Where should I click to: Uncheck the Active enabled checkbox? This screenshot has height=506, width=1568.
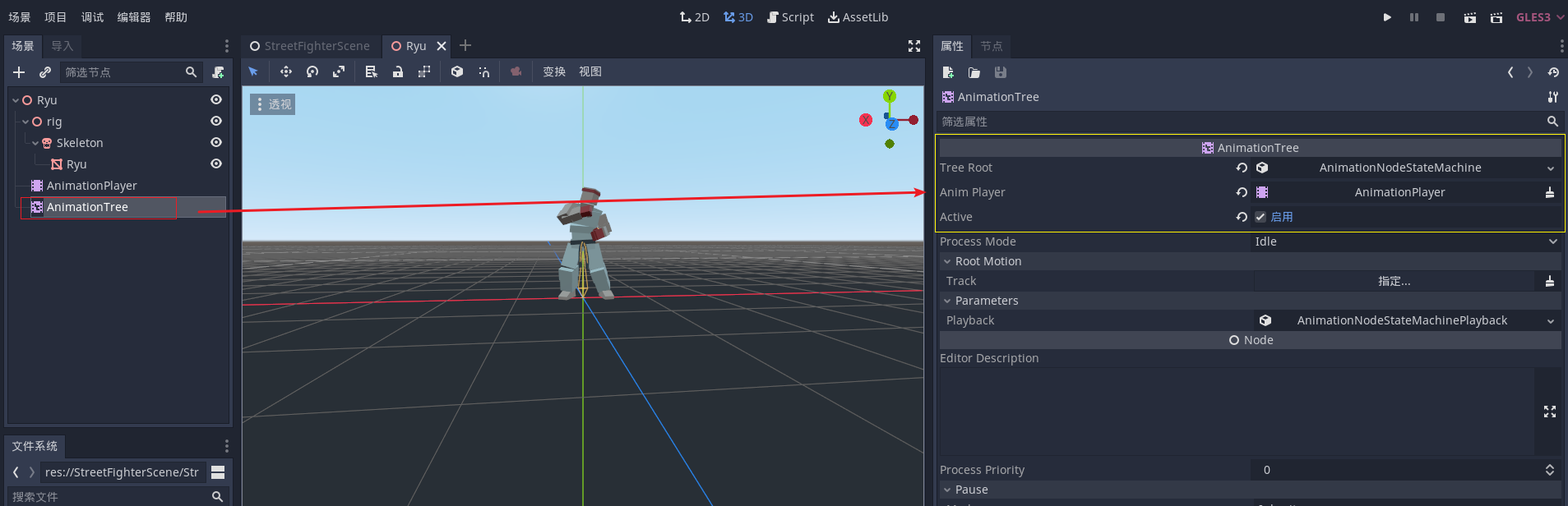(1260, 217)
